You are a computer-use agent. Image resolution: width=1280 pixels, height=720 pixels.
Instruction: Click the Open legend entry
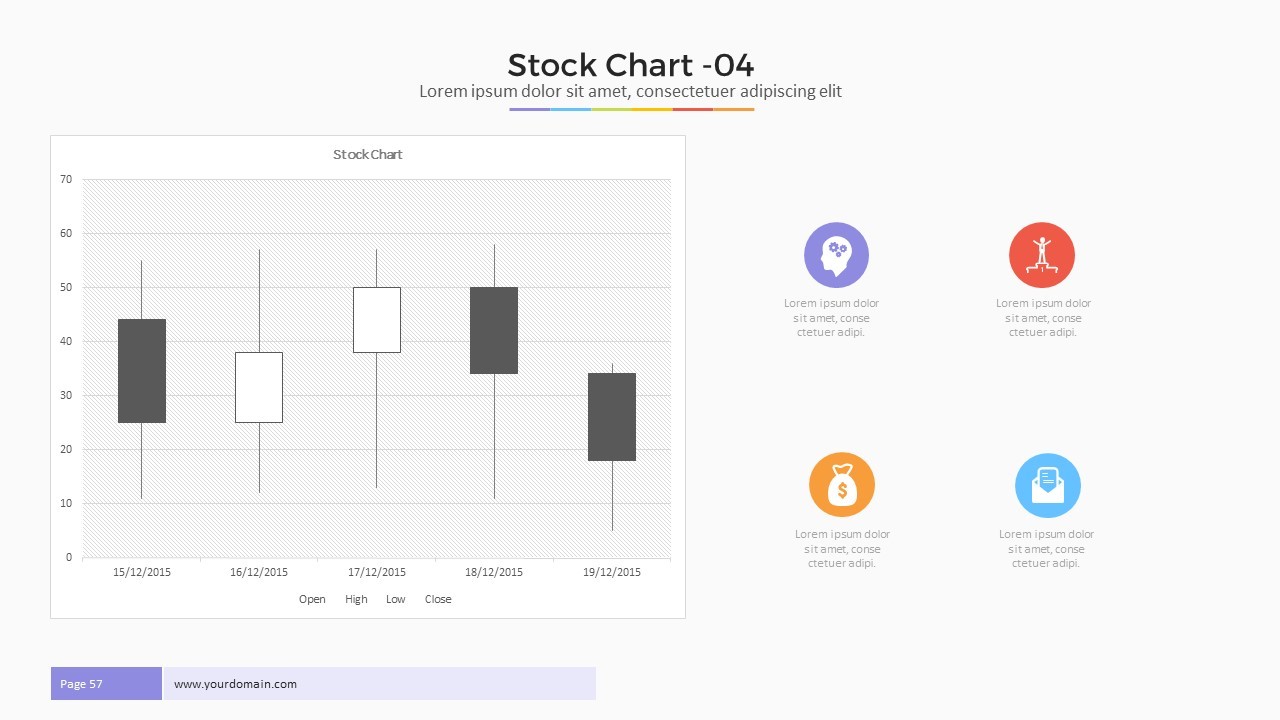(x=312, y=599)
